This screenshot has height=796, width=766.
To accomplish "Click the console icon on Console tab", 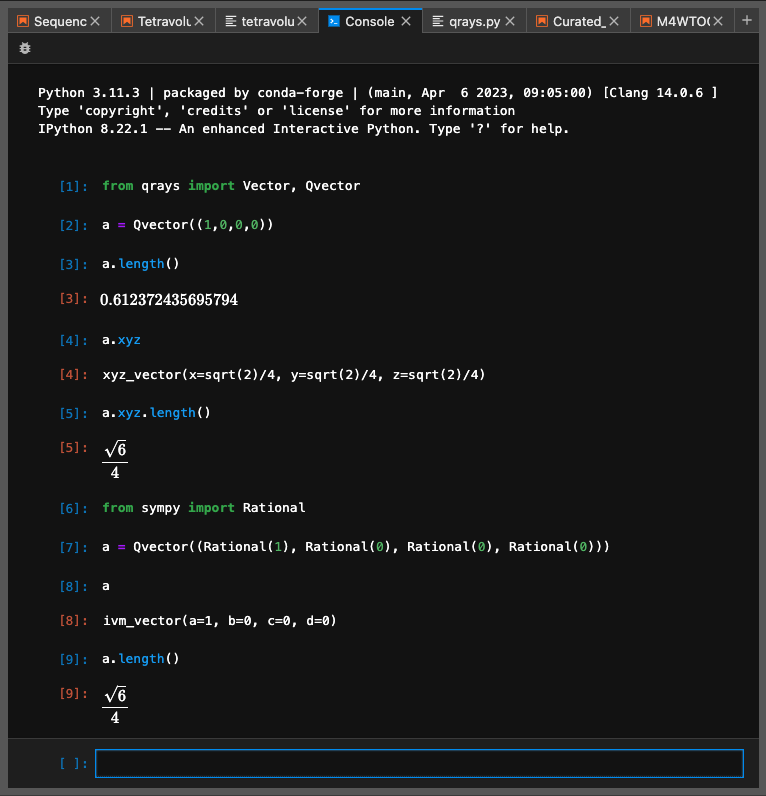I will click(x=334, y=21).
